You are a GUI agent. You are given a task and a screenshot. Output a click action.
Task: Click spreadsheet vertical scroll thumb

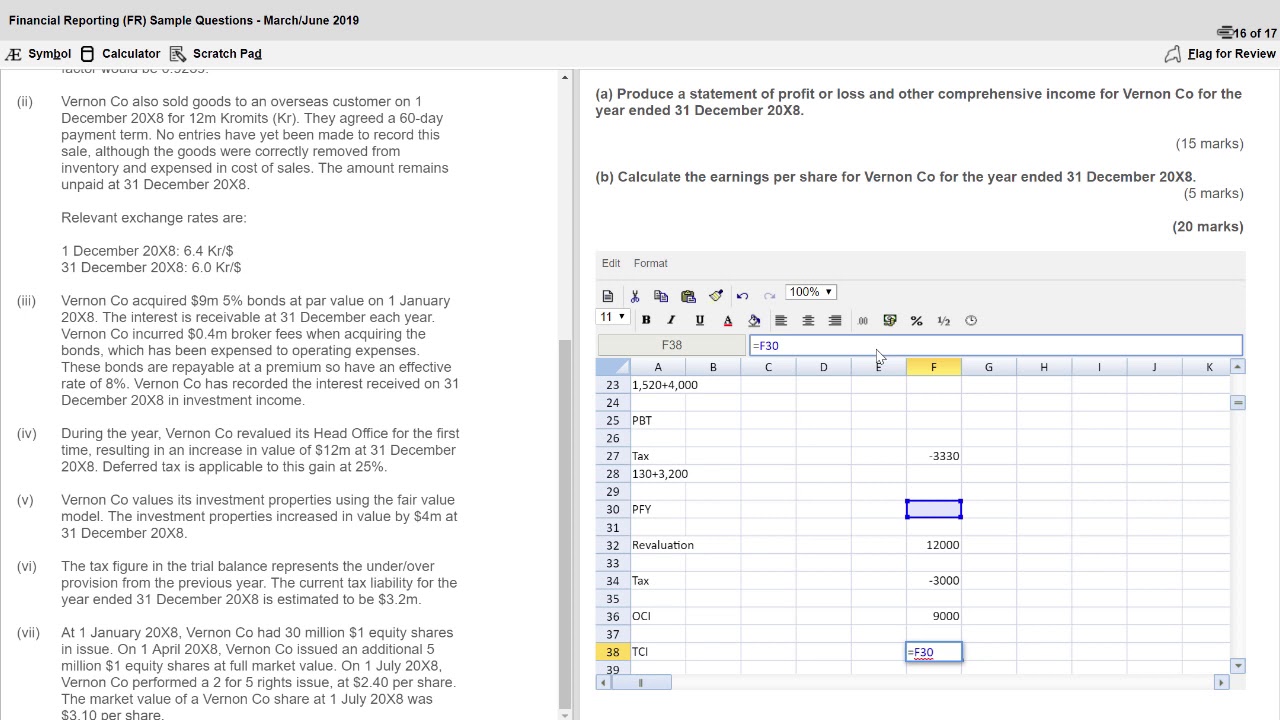tap(1238, 402)
